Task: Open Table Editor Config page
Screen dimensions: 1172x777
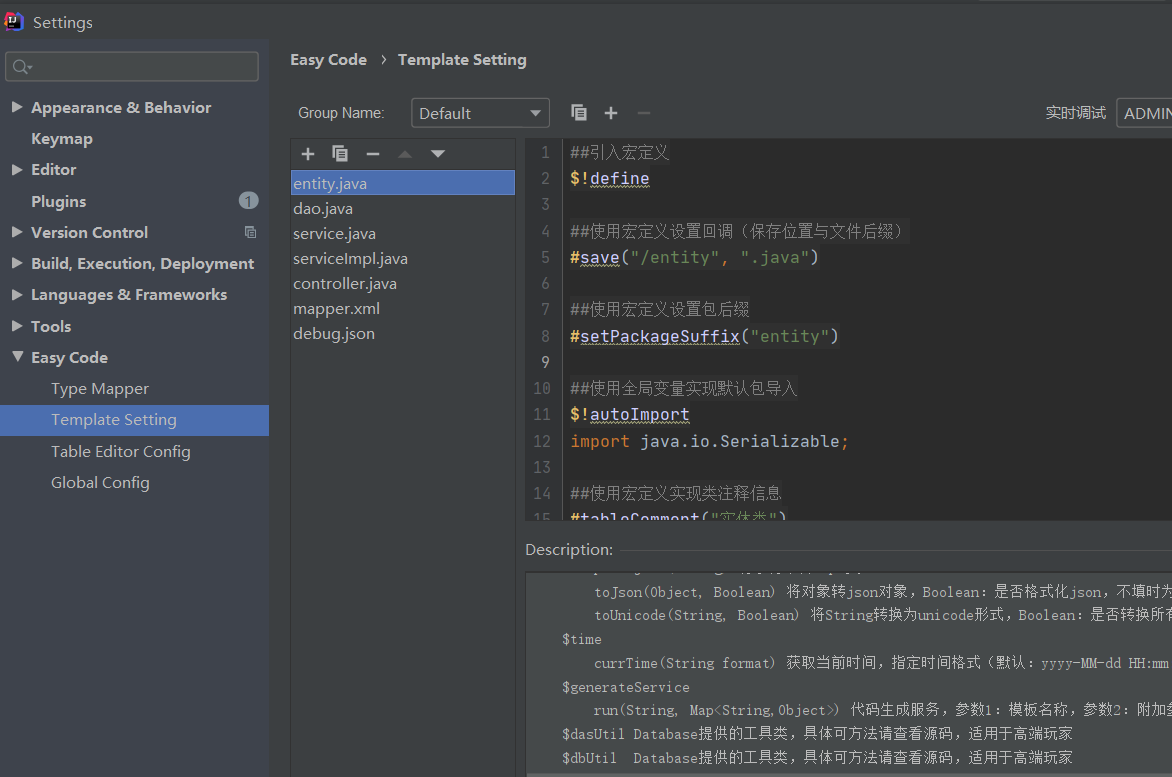Action: point(120,451)
